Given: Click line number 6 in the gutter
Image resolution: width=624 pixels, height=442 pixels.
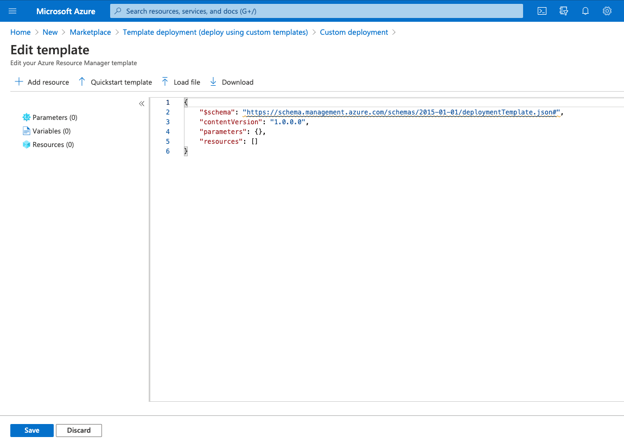Looking at the screenshot, I should (168, 151).
